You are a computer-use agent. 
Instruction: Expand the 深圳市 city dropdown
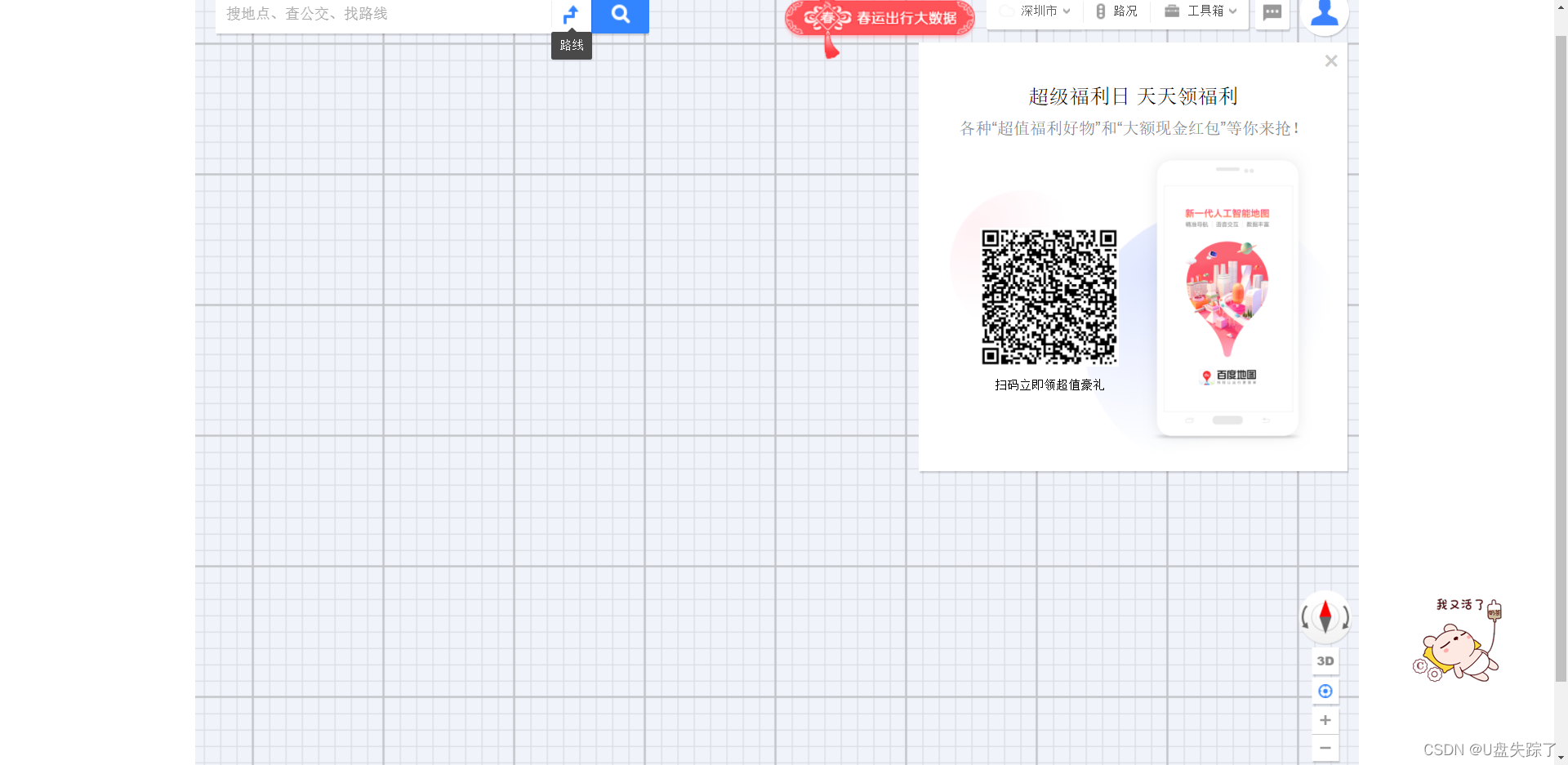click(1036, 11)
